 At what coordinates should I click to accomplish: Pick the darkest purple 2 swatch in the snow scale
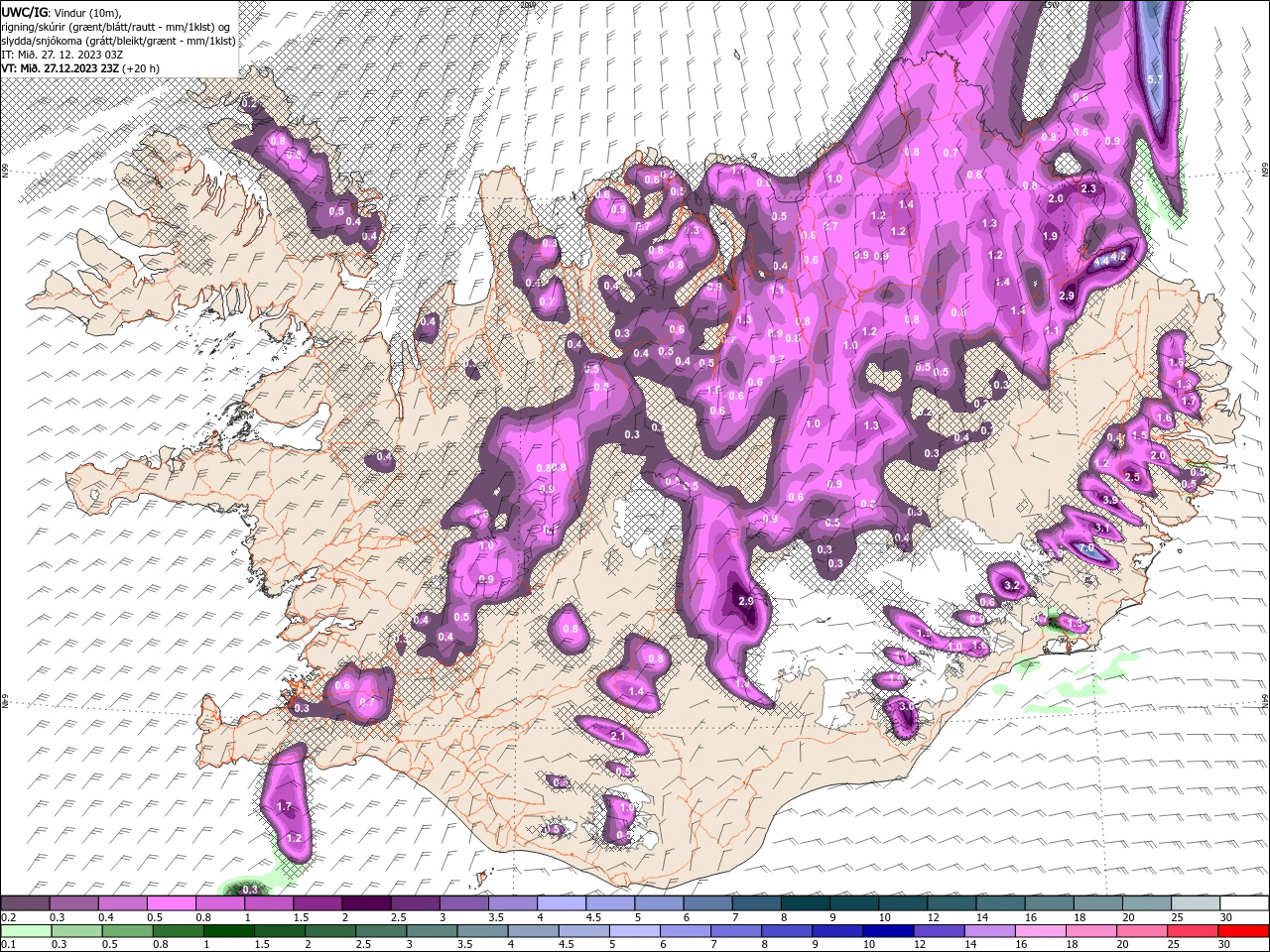tap(365, 903)
